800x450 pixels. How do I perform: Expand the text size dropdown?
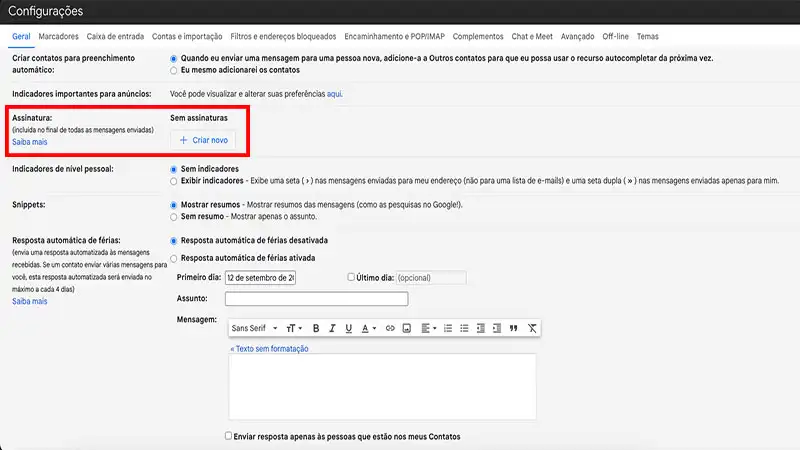point(294,328)
